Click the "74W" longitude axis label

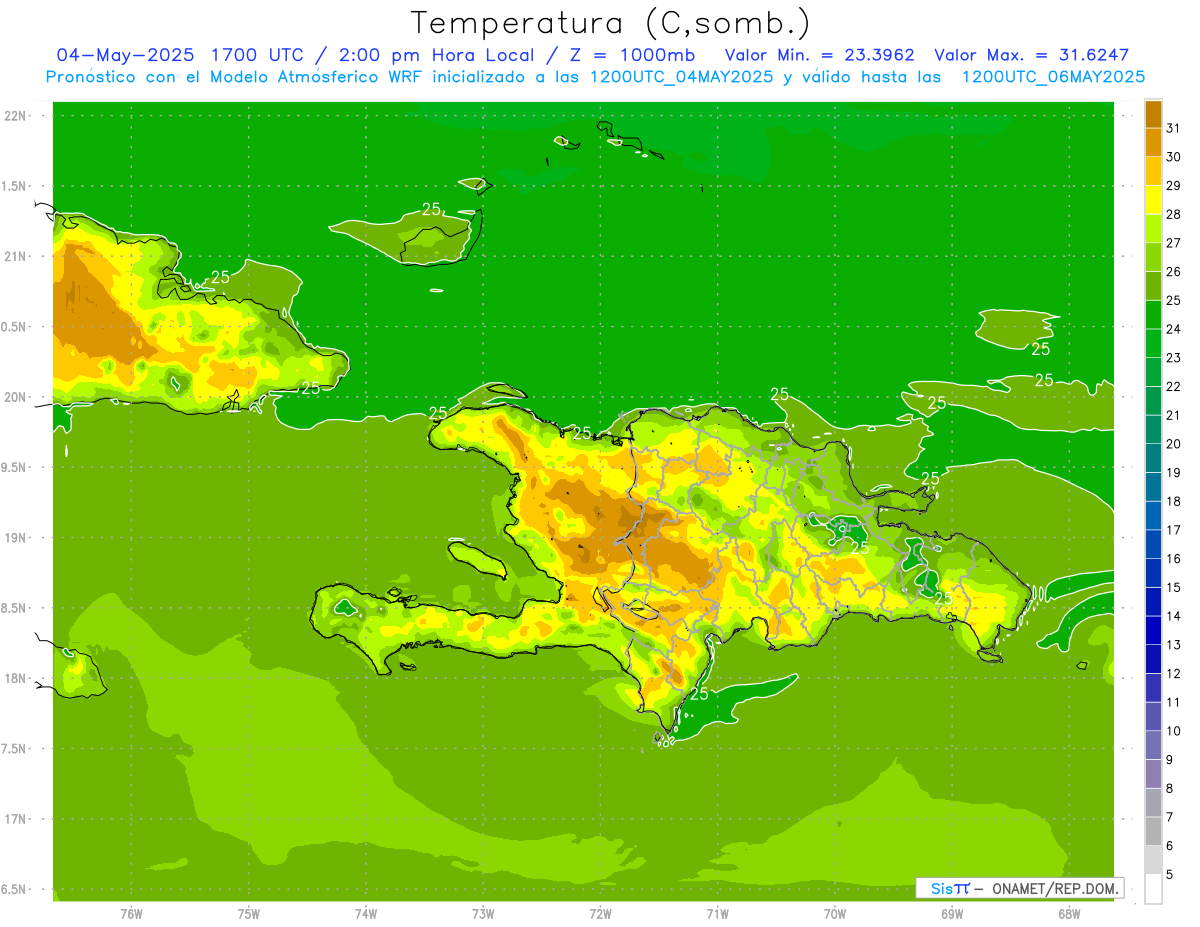point(366,914)
